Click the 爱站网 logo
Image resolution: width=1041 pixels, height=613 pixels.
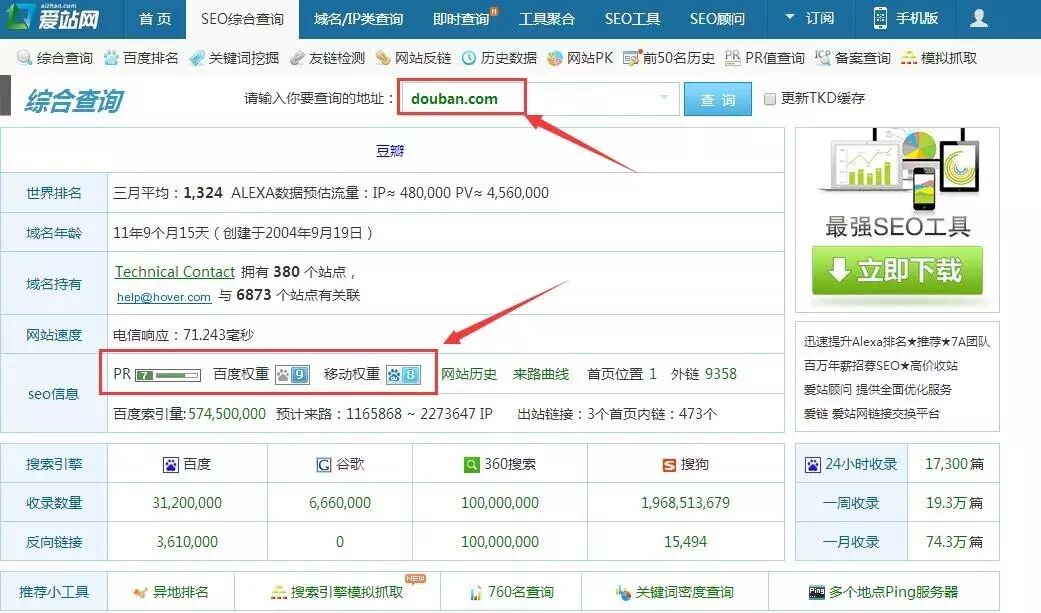click(x=52, y=17)
